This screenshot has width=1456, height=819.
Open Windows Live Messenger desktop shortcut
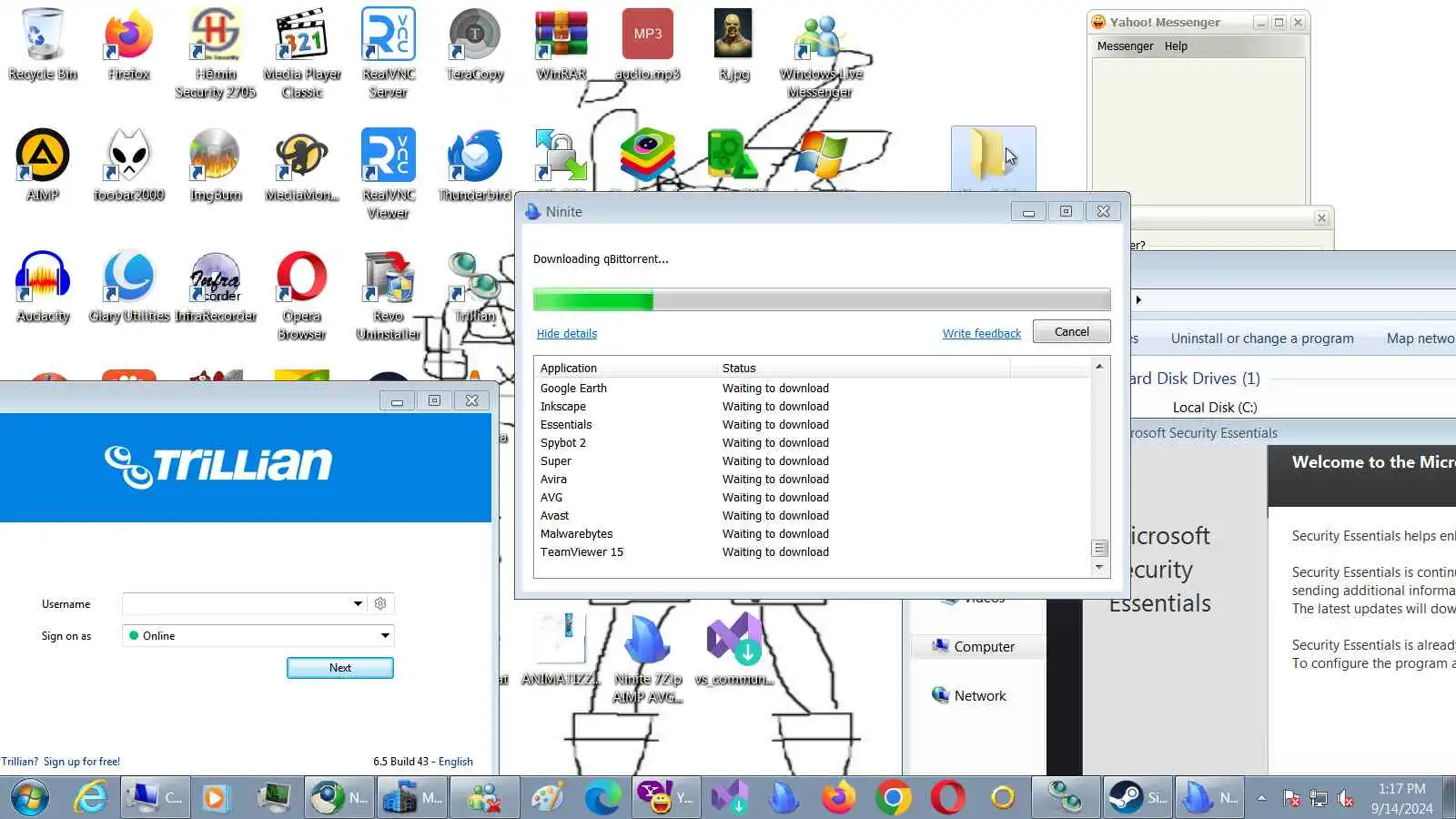(x=821, y=53)
